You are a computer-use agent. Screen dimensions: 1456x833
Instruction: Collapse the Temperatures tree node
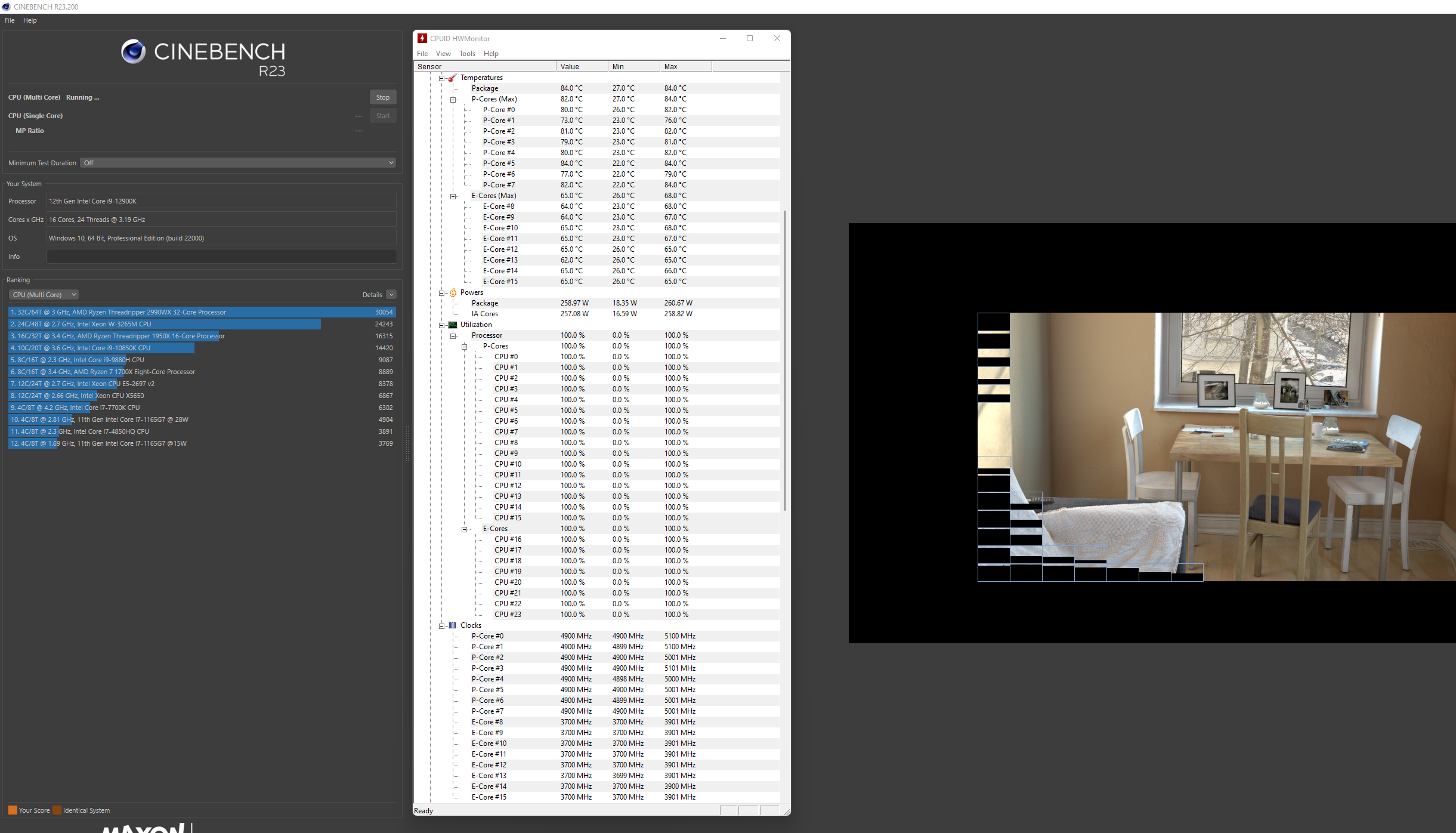(x=442, y=78)
